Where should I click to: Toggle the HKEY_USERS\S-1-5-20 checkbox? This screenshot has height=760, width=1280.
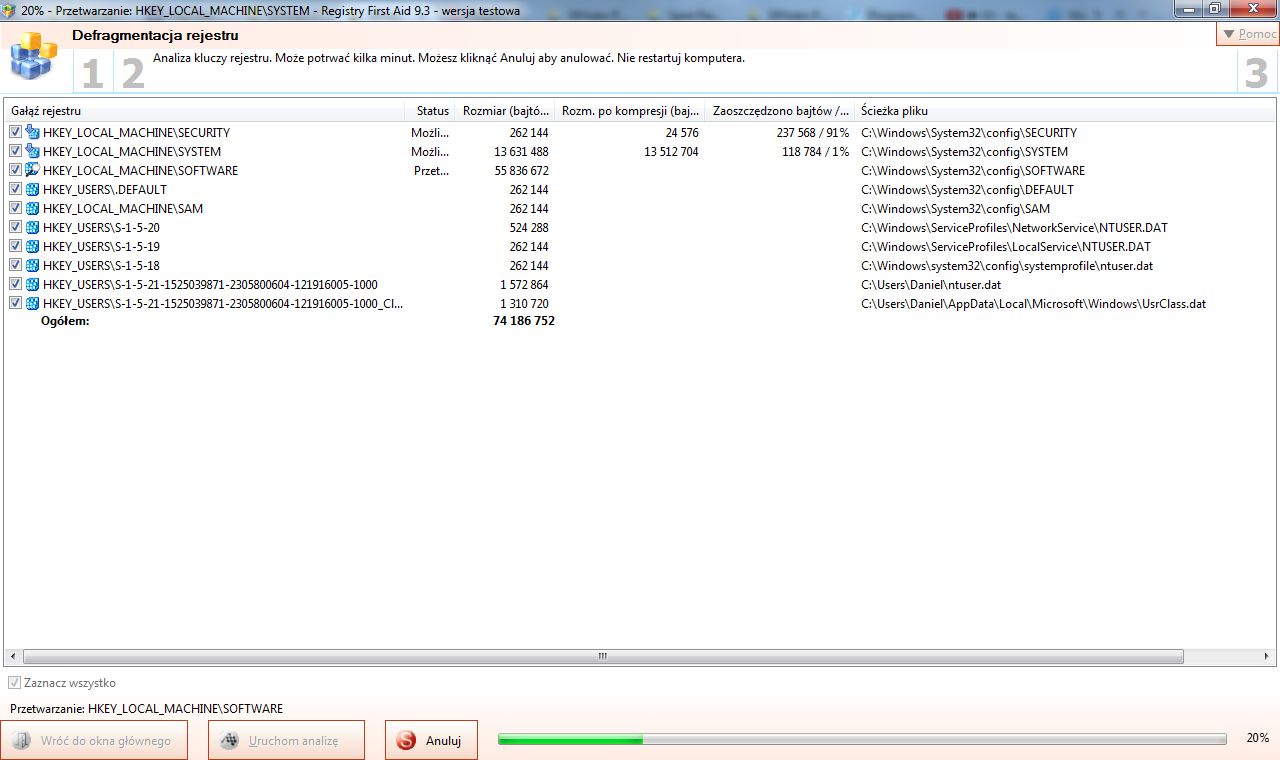click(x=15, y=227)
